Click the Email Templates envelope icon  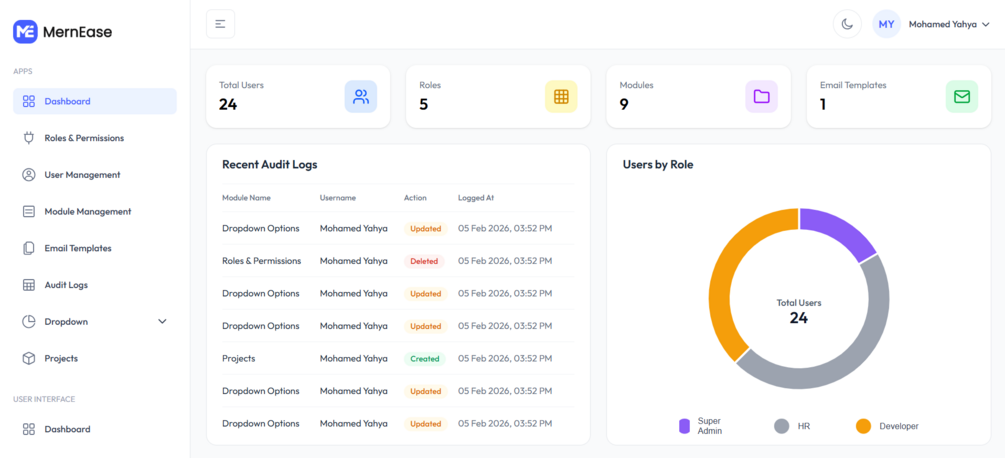point(961,97)
